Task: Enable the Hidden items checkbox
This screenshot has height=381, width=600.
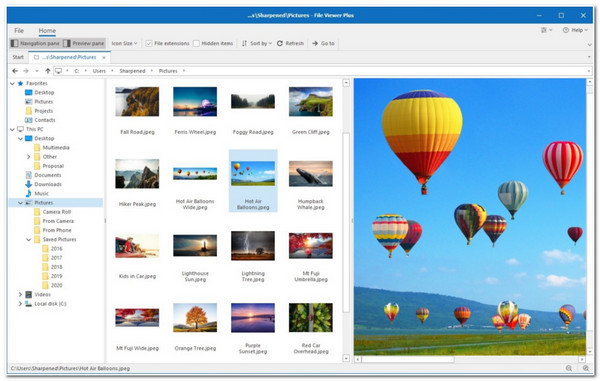Action: [x=196, y=43]
